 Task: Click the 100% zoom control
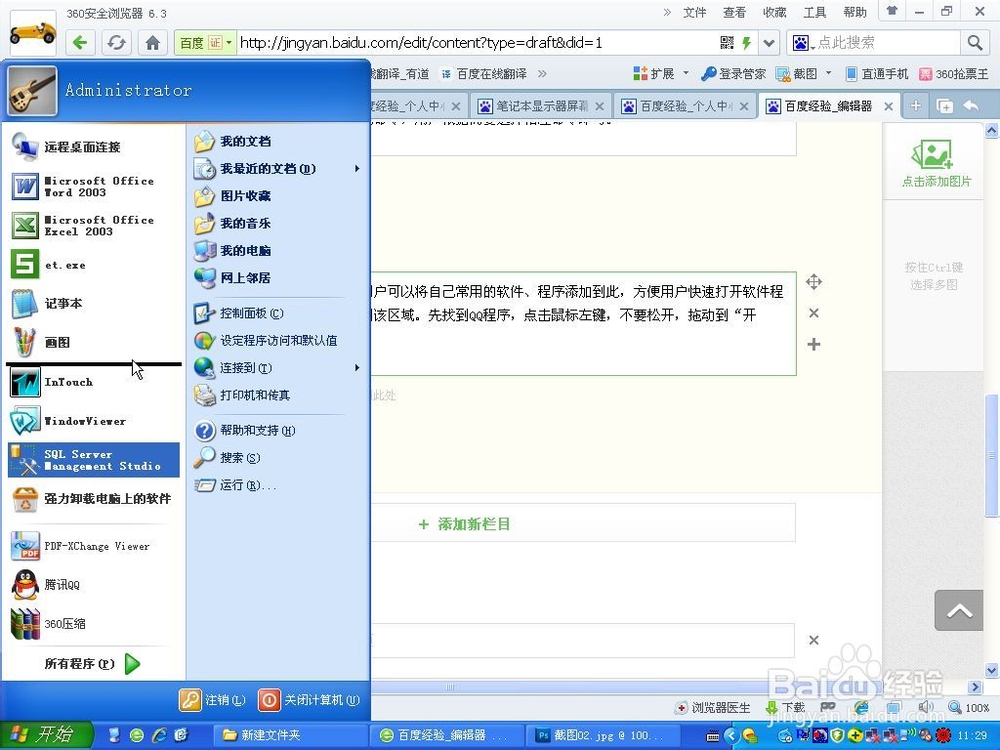tap(969, 707)
